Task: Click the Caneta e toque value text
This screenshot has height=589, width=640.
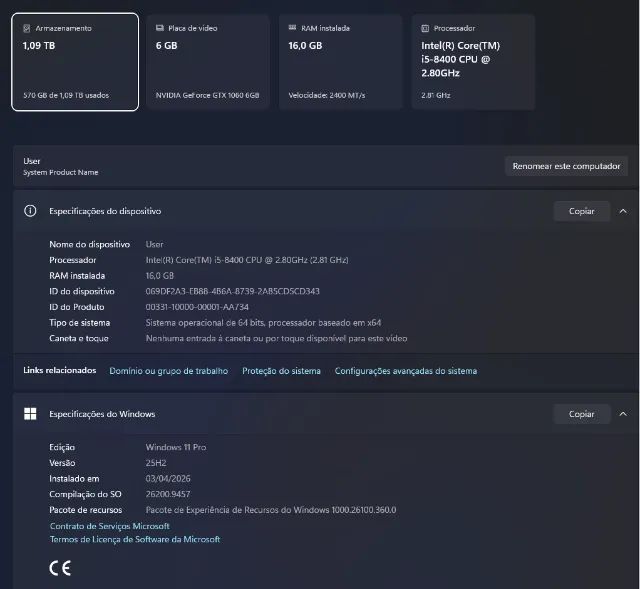Action: pos(276,338)
